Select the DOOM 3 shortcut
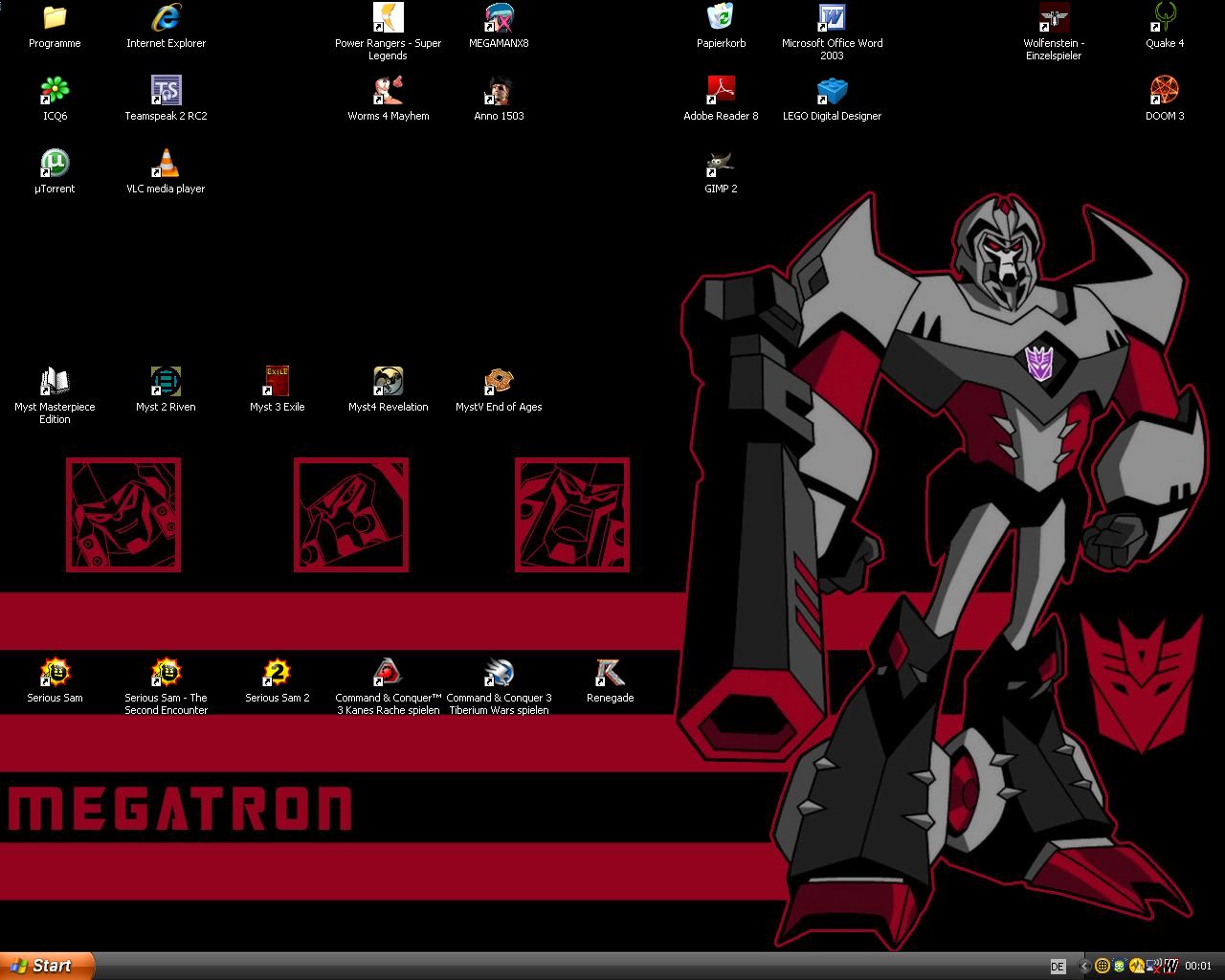This screenshot has width=1225, height=980. click(x=1165, y=100)
